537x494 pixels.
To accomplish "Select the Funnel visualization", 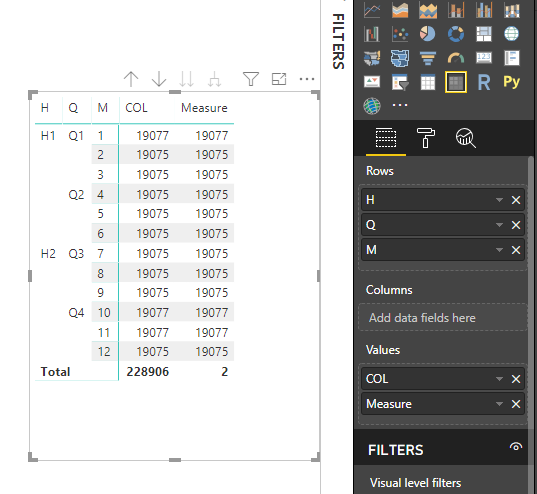I will coord(428,58).
